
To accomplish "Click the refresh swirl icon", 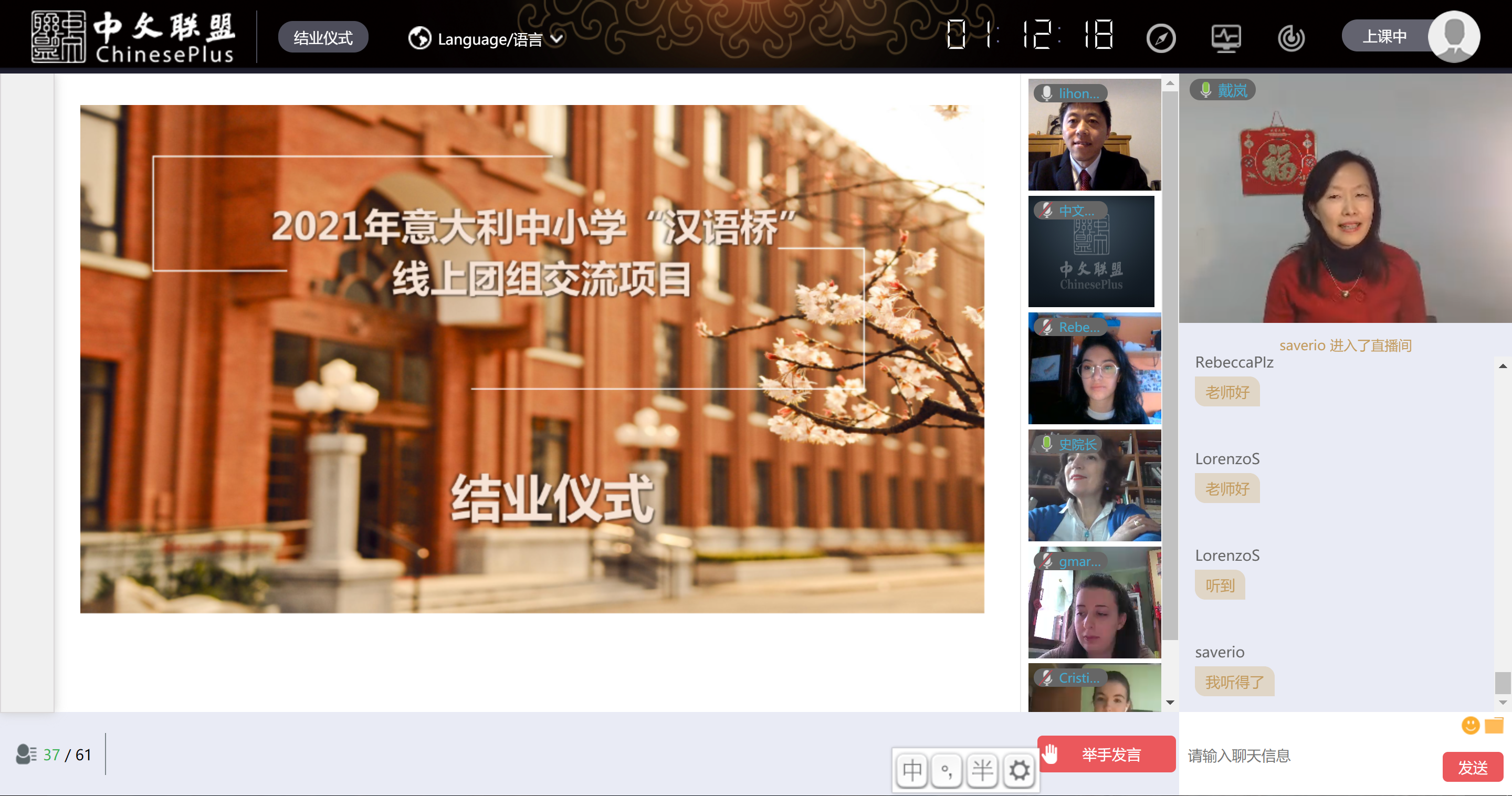I will pos(1291,39).
